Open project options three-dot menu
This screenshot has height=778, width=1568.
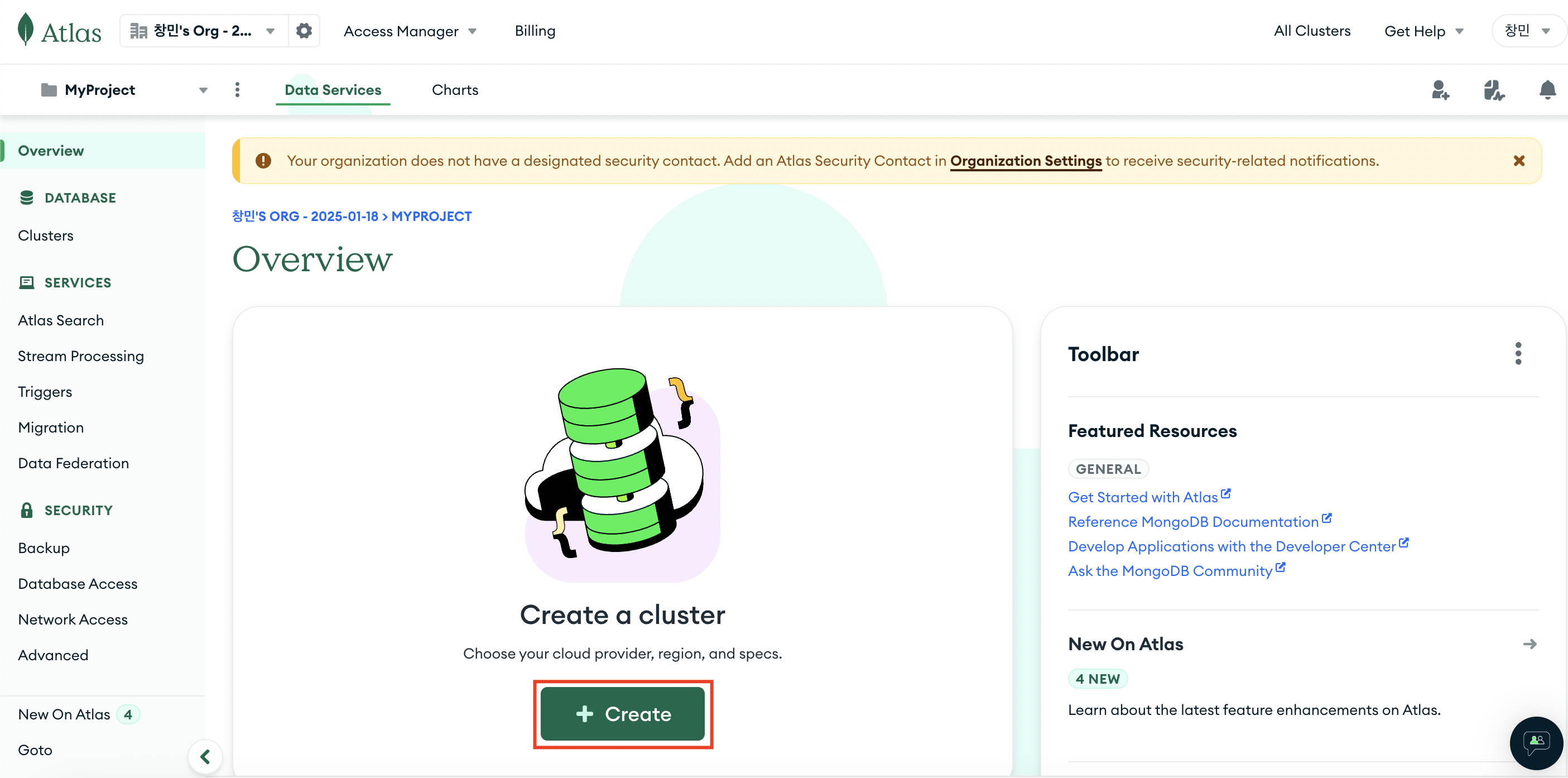pyautogui.click(x=237, y=90)
